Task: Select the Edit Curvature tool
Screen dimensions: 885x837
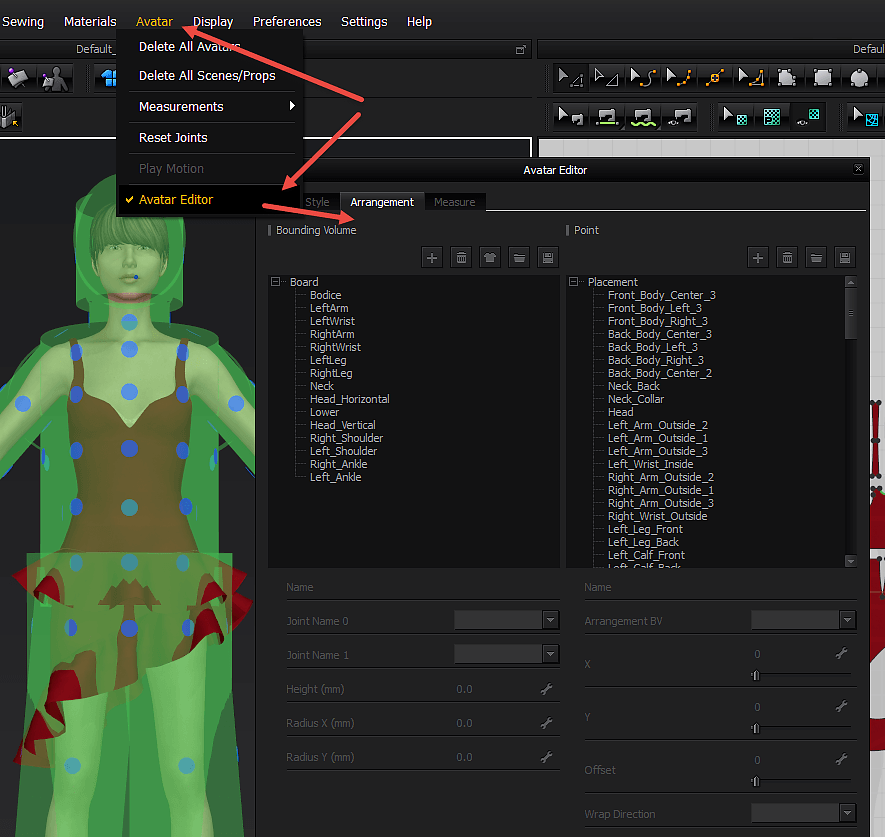Action: [x=643, y=77]
